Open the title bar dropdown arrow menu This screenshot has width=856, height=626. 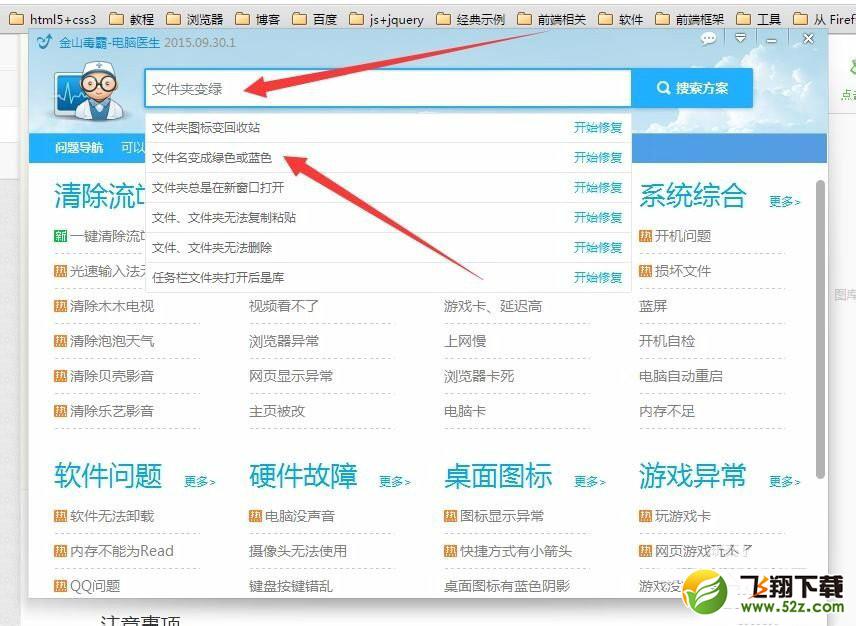coord(741,38)
